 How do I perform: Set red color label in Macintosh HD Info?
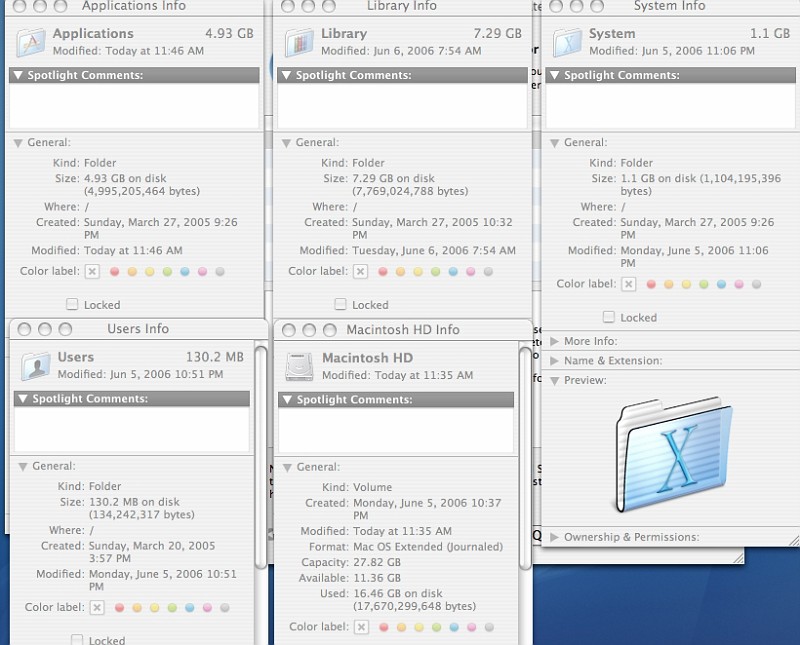[384, 627]
